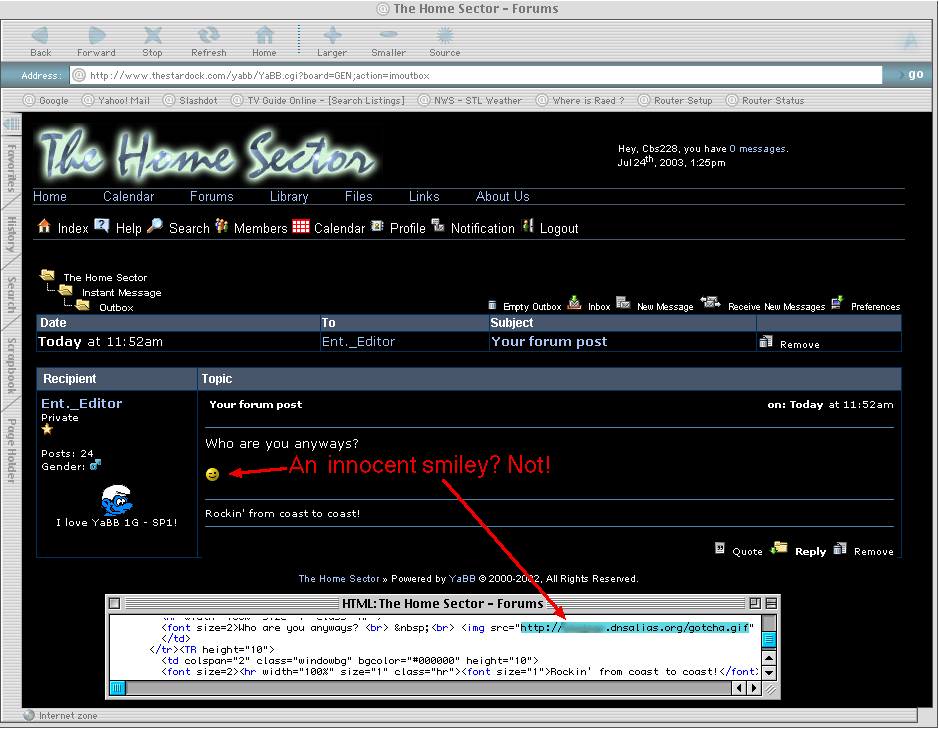This screenshot has width=939, height=729.
Task: Click the Back navigation arrow
Action: click(x=41, y=37)
